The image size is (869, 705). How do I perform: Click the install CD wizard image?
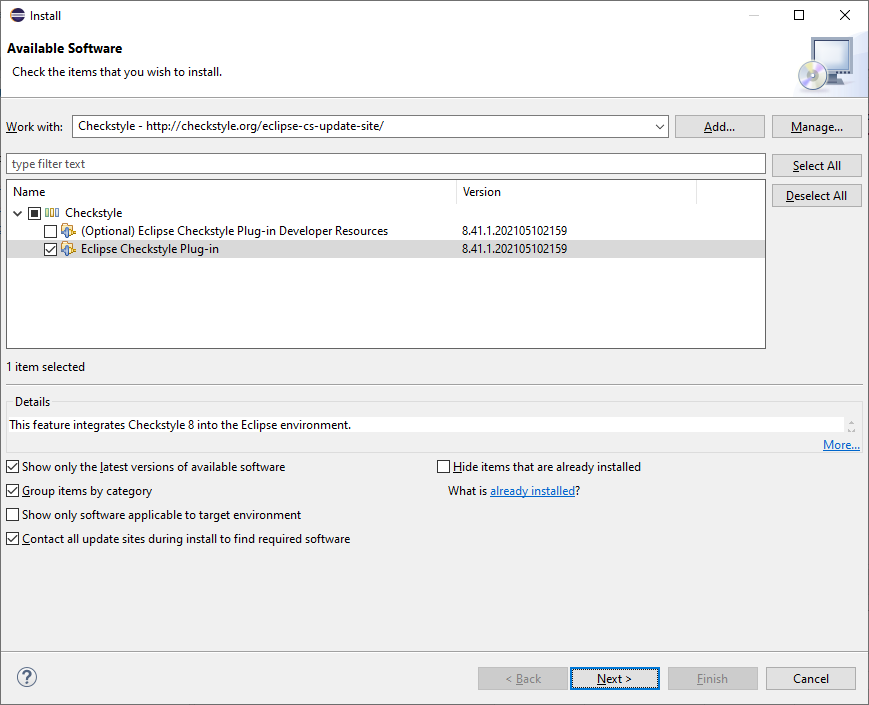pos(825,63)
